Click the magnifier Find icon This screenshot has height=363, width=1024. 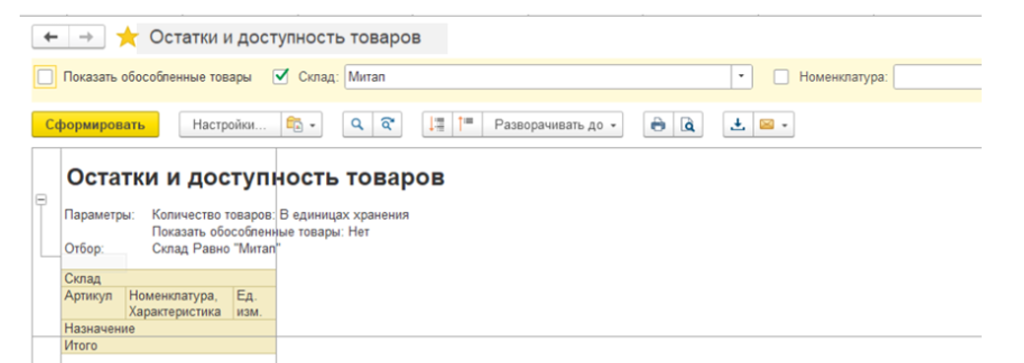coord(358,124)
